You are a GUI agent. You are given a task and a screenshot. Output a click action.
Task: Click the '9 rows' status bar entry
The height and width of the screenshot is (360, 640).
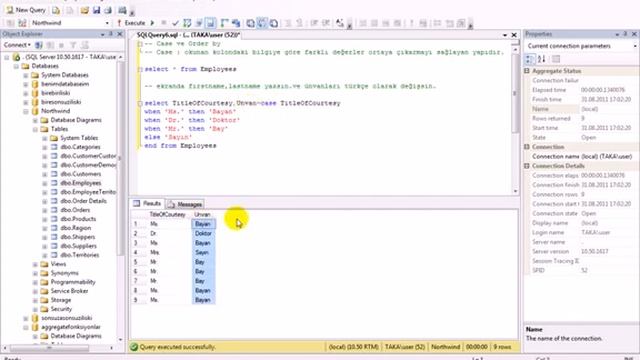[x=502, y=347]
